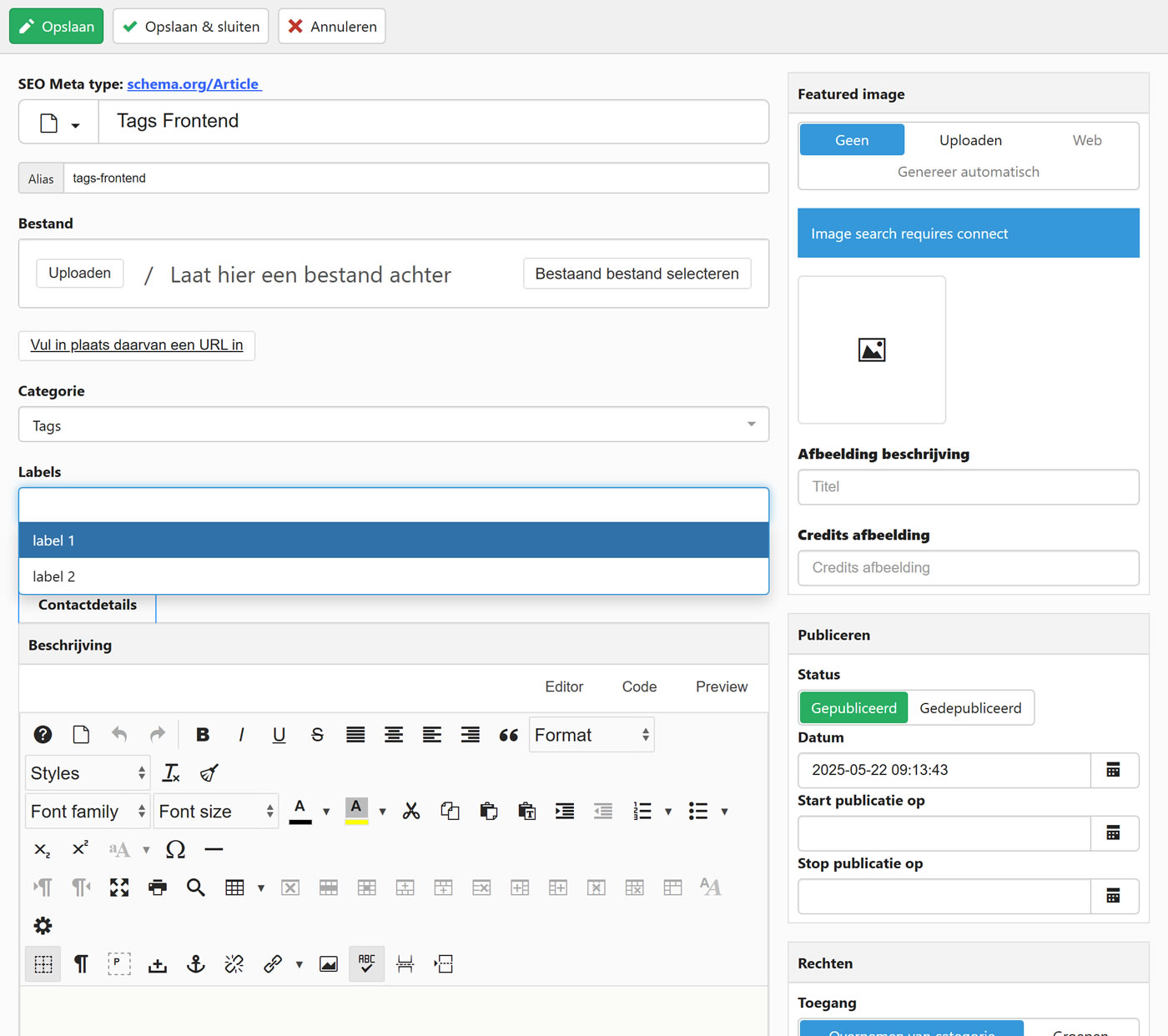Expand the Categorie dropdown showing Tags
Image resolution: width=1168 pixels, height=1036 pixels.
pyautogui.click(x=393, y=425)
